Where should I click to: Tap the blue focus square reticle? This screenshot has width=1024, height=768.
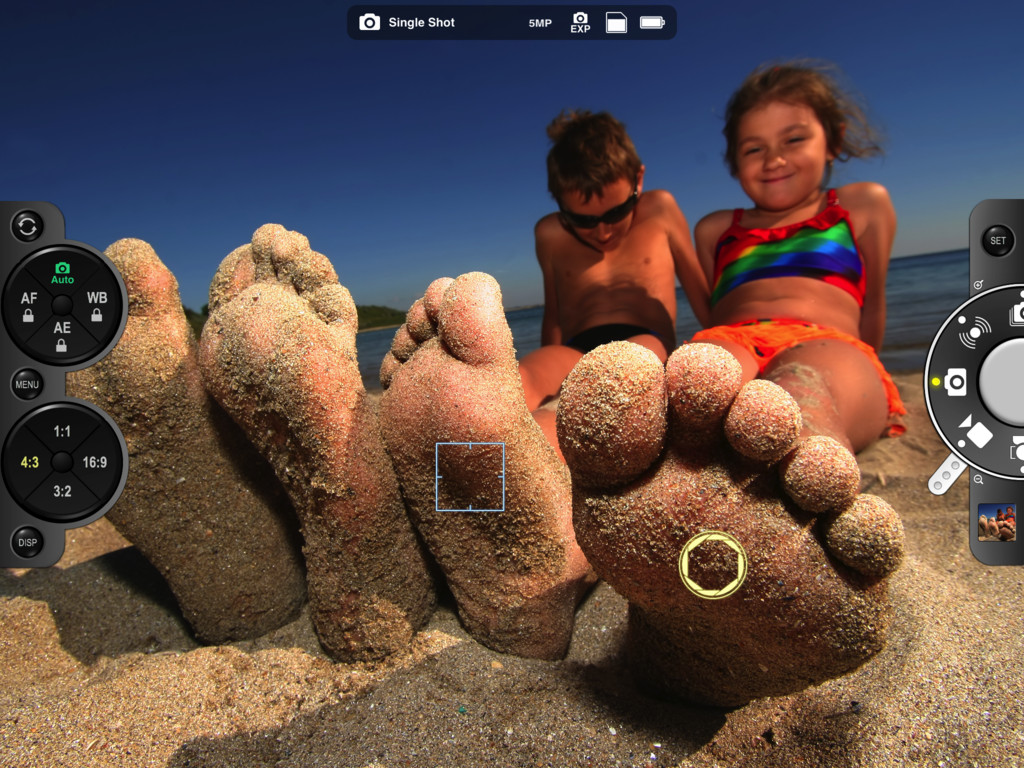pos(470,477)
